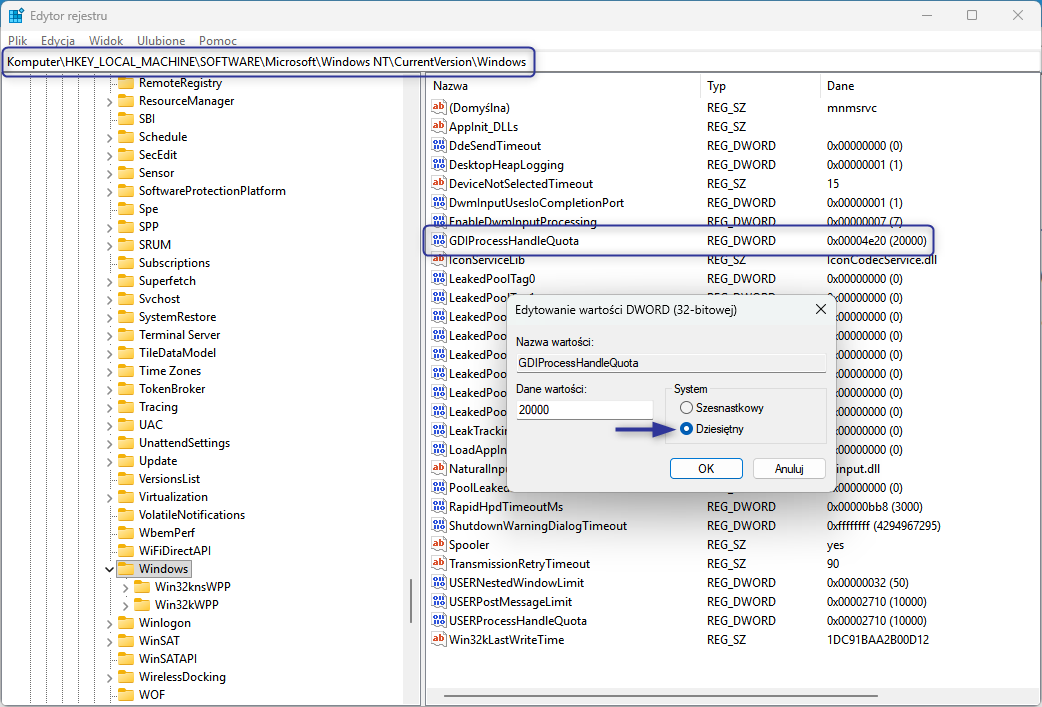
Task: Open the Ulubione menu
Action: click(161, 41)
